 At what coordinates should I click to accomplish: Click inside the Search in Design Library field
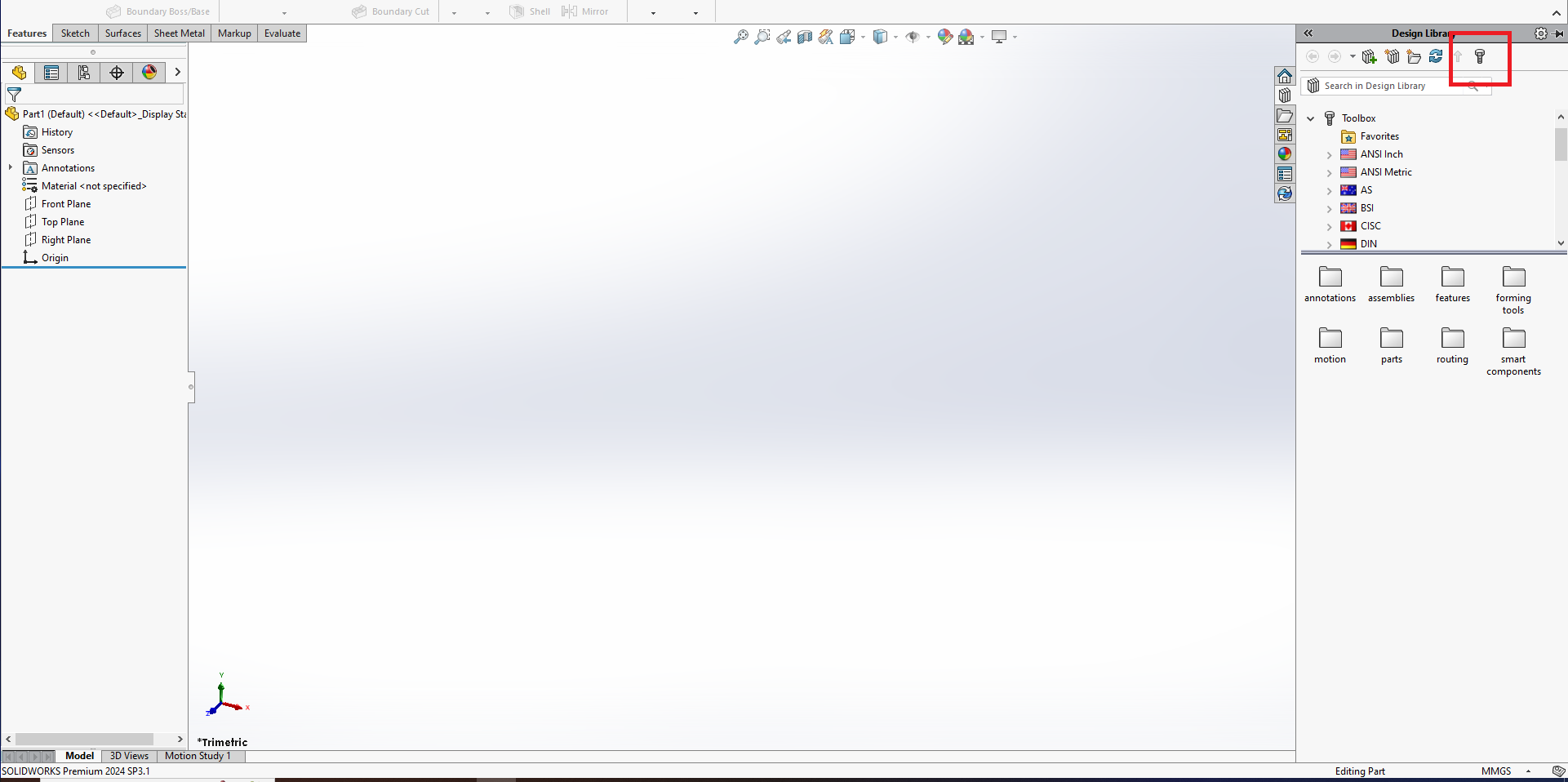click(x=1388, y=86)
